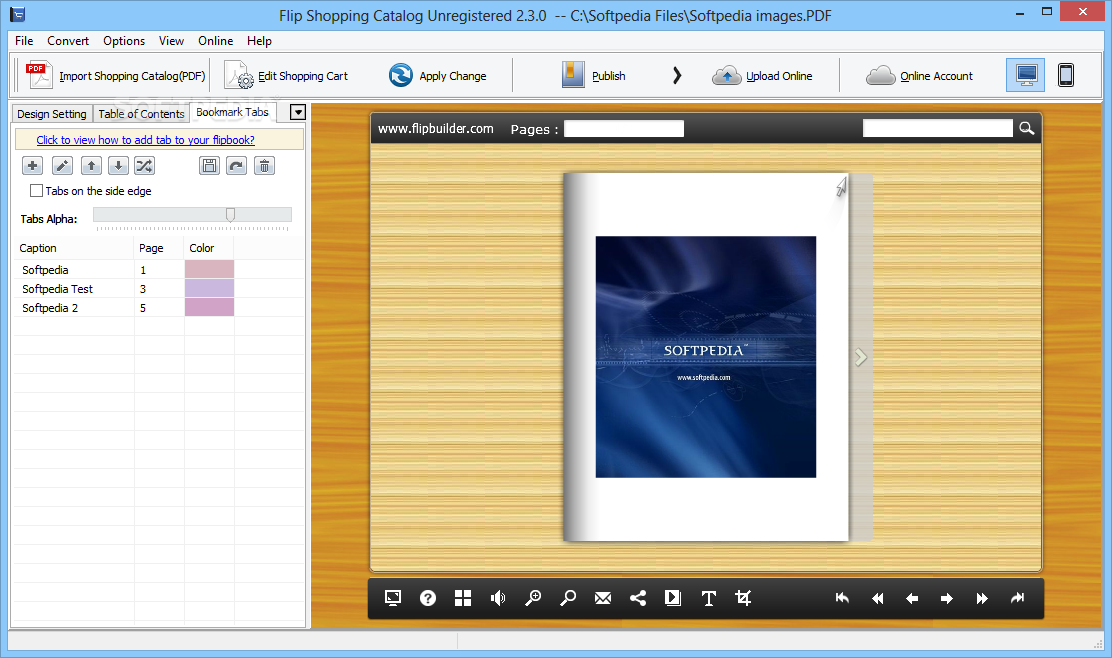Click Upload Online button

coord(763,75)
